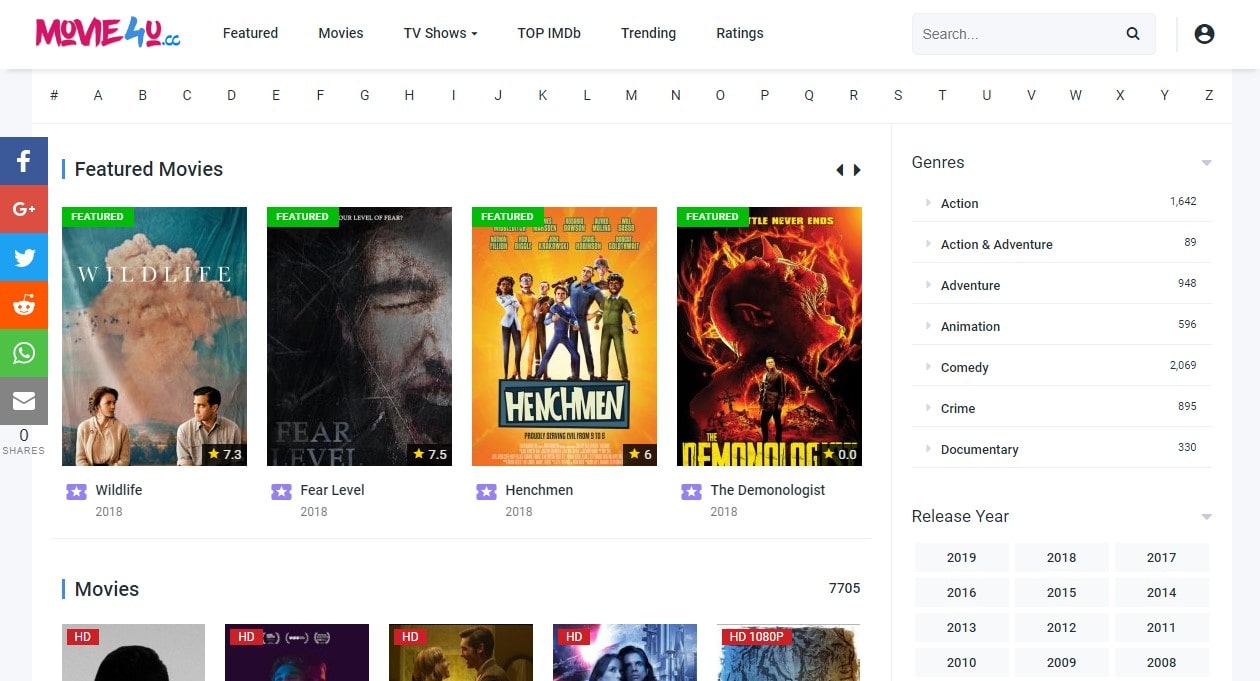Screen dimensions: 1260x681
Task: Filter by release year 2014
Action: pos(1162,592)
